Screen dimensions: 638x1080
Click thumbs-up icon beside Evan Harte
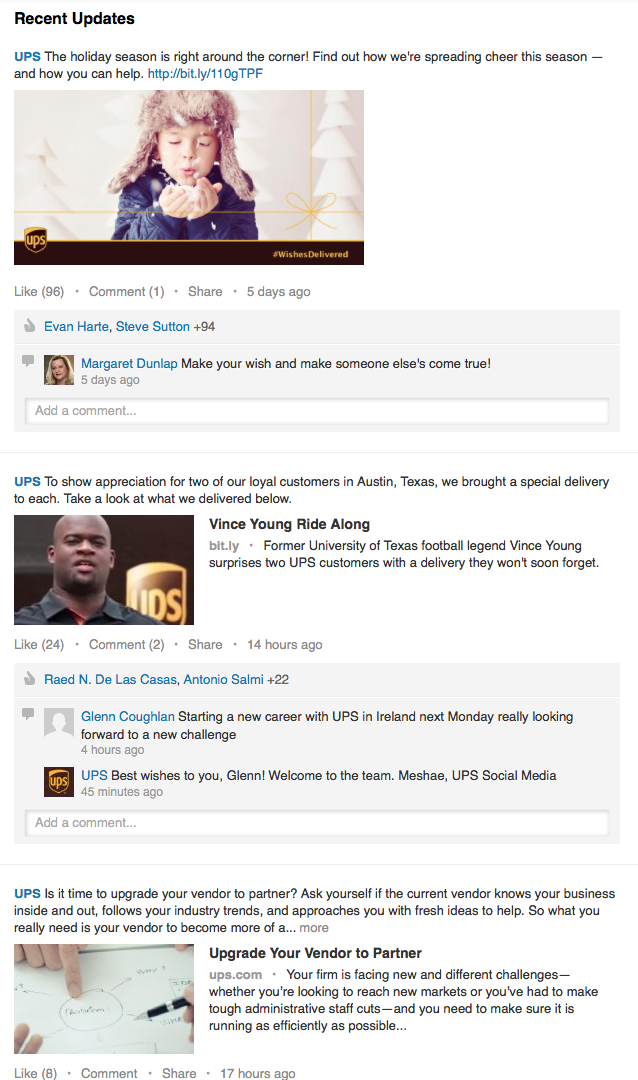pyautogui.click(x=30, y=326)
